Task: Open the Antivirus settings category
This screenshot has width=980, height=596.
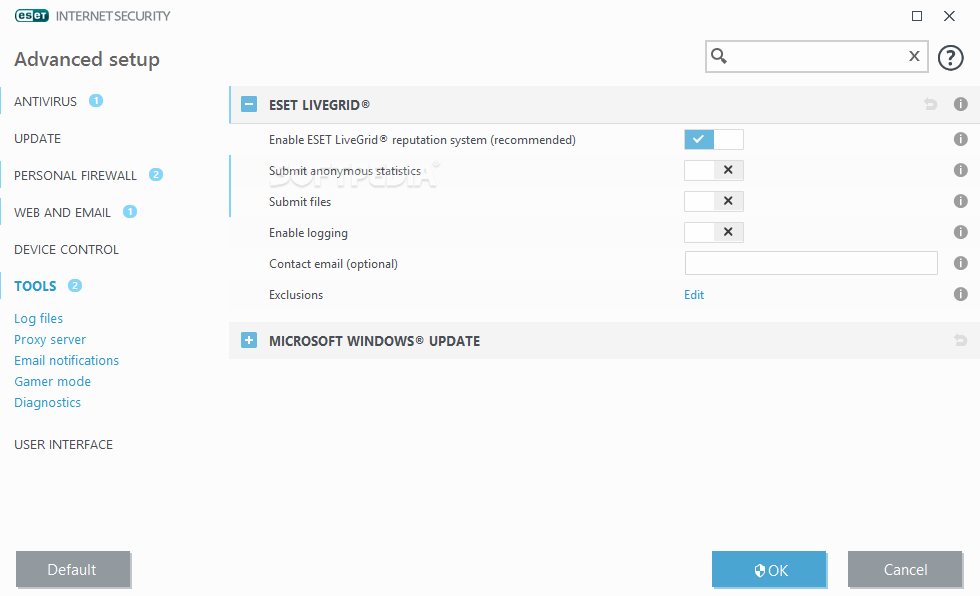Action: (45, 101)
